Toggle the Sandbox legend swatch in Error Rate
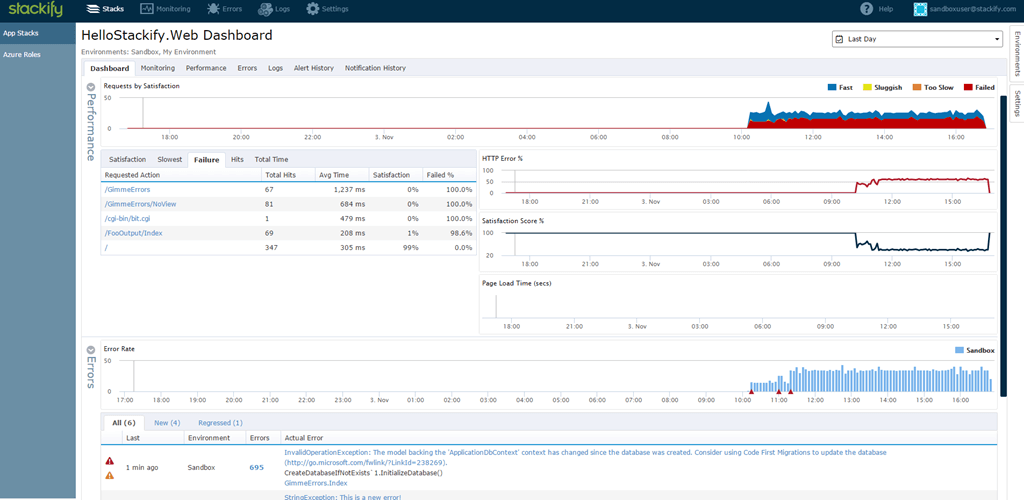Image resolution: width=1024 pixels, height=500 pixels. [959, 351]
